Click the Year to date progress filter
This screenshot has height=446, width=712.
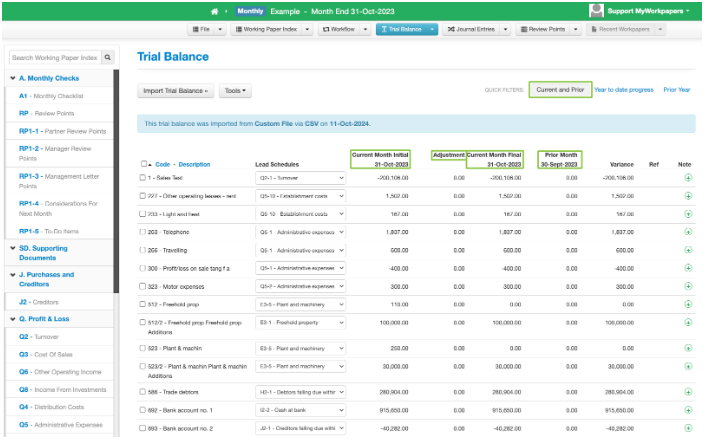tap(624, 89)
